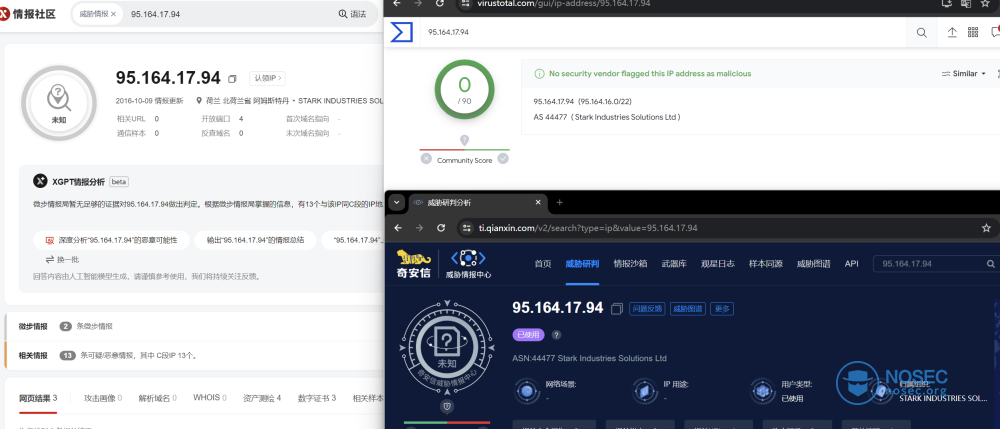The width and height of the screenshot is (1000, 429).
Task: Click the VirusTotal magnifier search icon
Action: [922, 33]
